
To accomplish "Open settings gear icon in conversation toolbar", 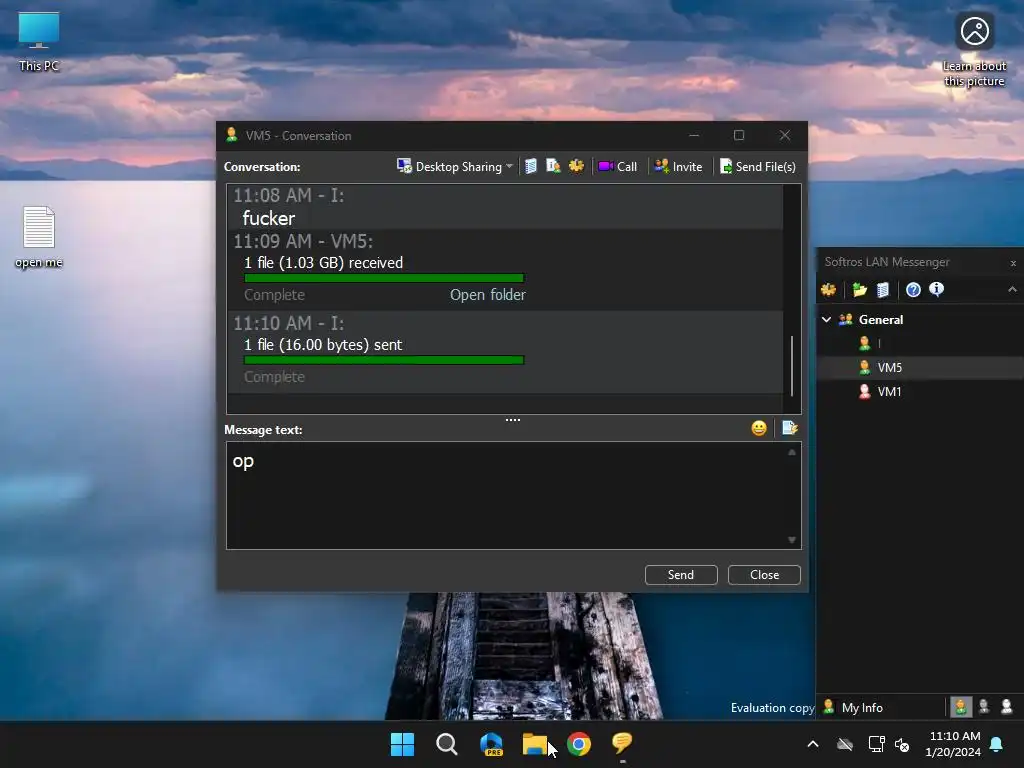I will pyautogui.click(x=576, y=166).
